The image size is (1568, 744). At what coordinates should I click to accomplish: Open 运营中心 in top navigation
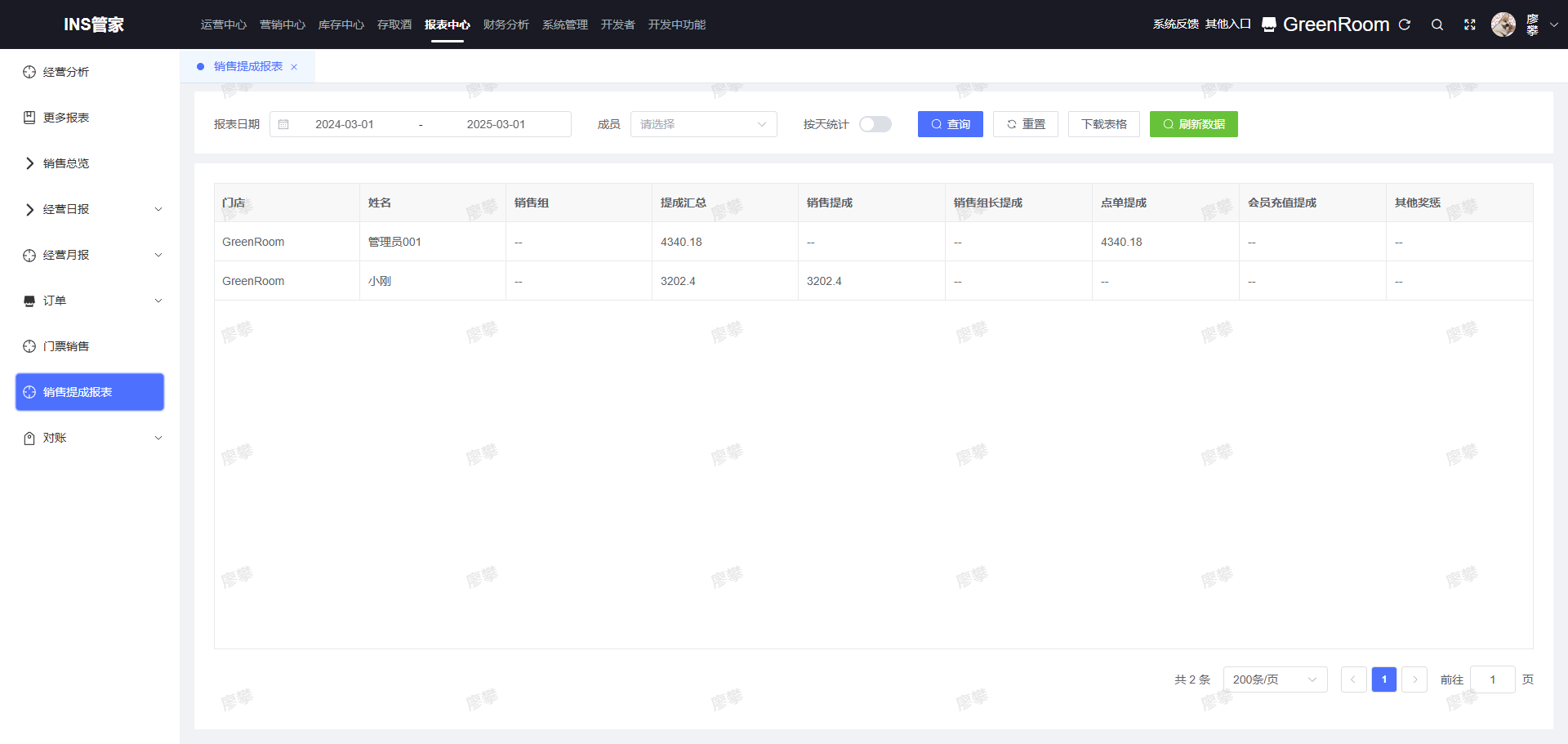coord(224,25)
